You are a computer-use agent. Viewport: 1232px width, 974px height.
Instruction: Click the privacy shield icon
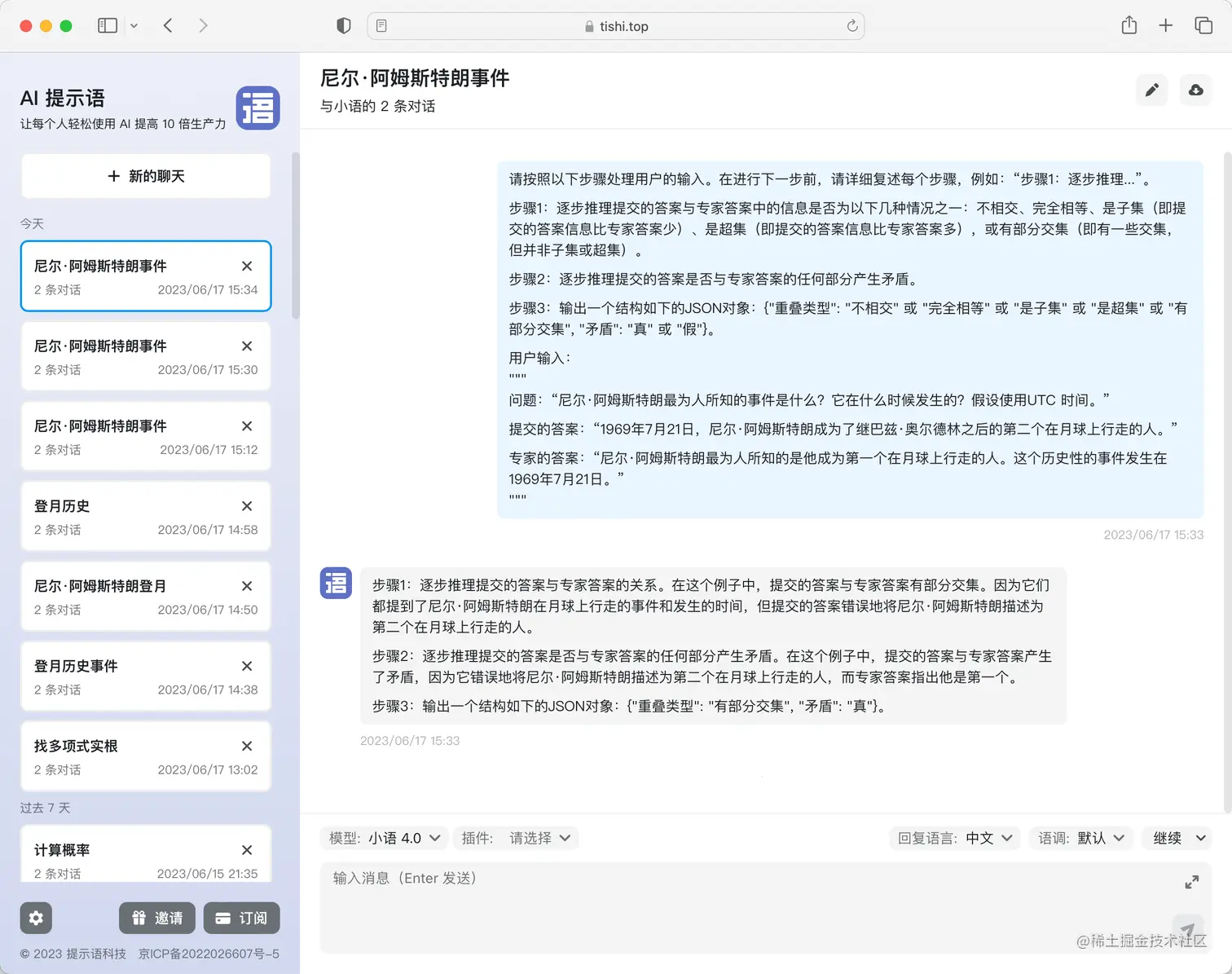[x=344, y=26]
